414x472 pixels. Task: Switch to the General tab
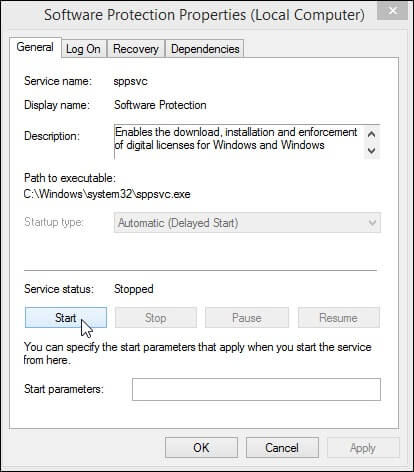pyautogui.click(x=35, y=47)
